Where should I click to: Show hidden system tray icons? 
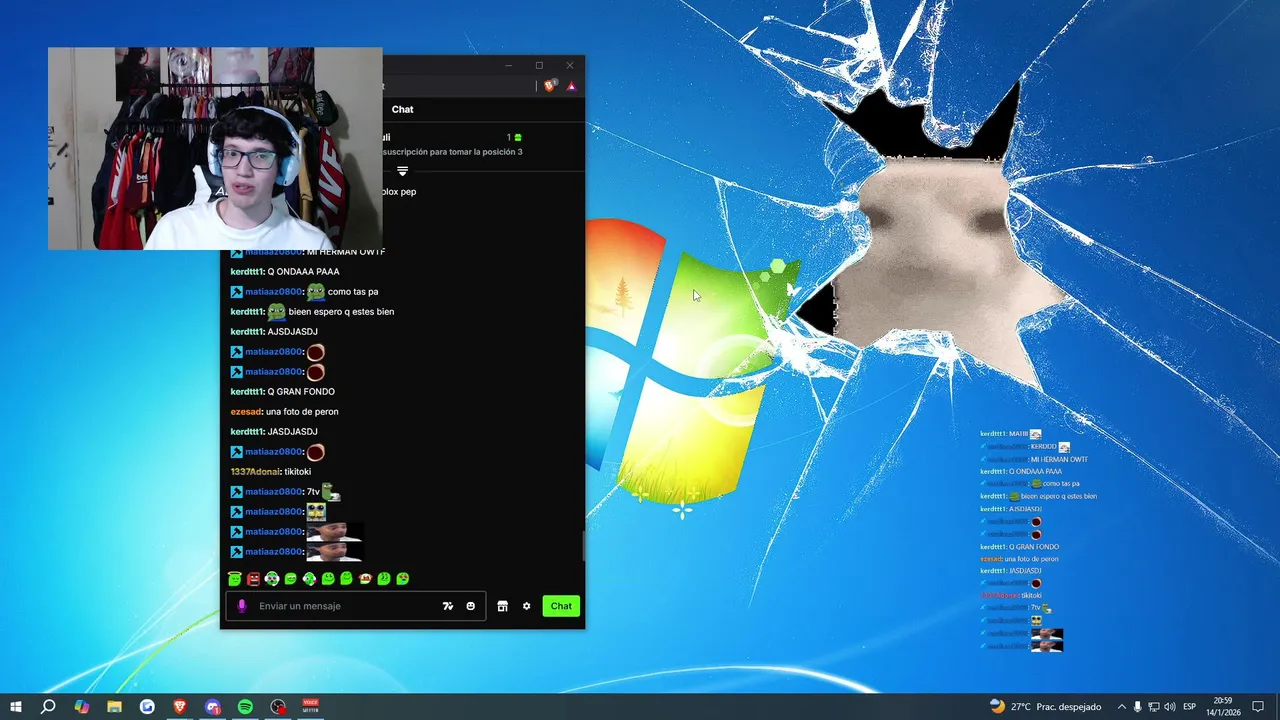pos(1121,706)
